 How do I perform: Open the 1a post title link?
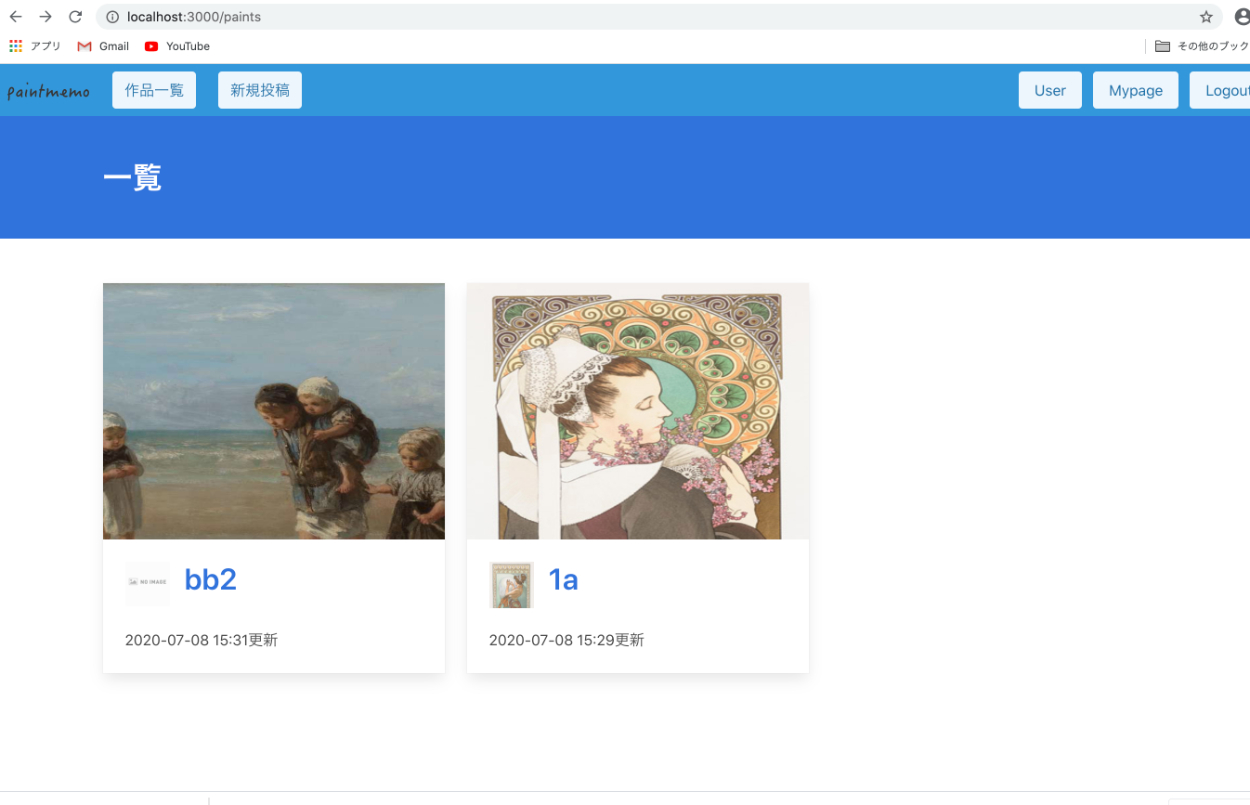click(x=563, y=580)
